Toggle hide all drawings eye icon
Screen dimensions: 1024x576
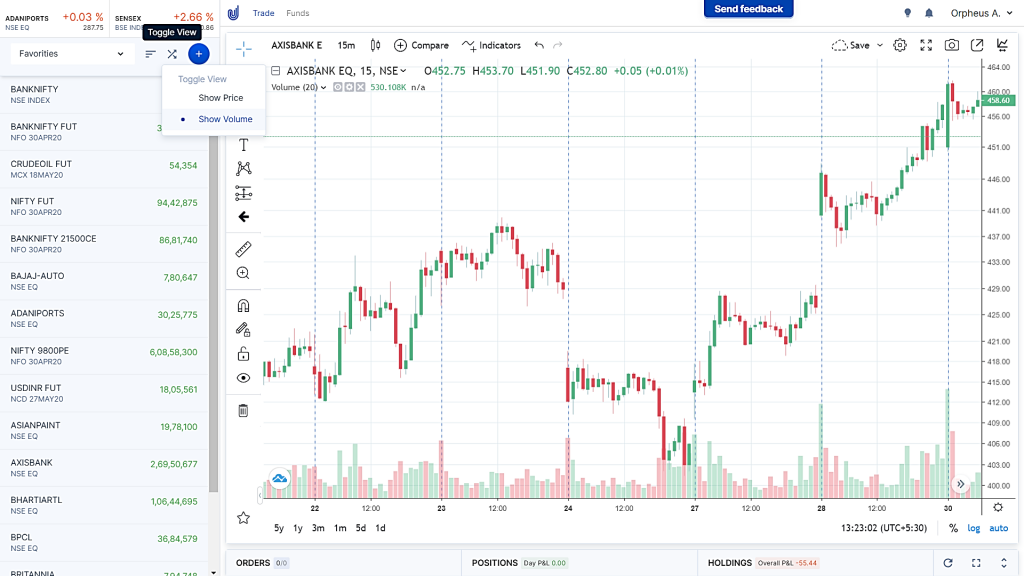point(243,377)
